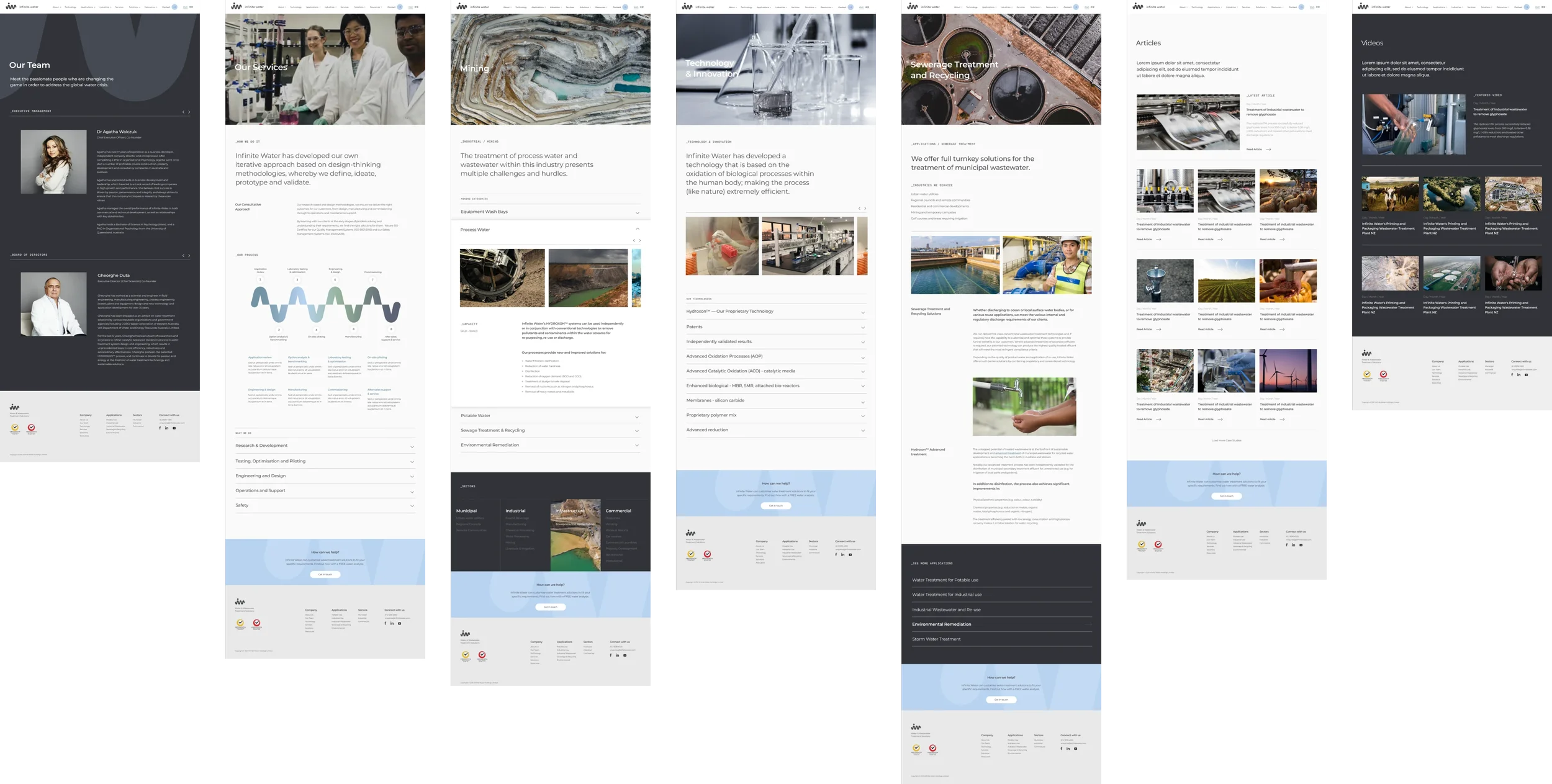Collapse the Process Water section
The height and width of the screenshot is (784, 1552).
pyautogui.click(x=638, y=229)
